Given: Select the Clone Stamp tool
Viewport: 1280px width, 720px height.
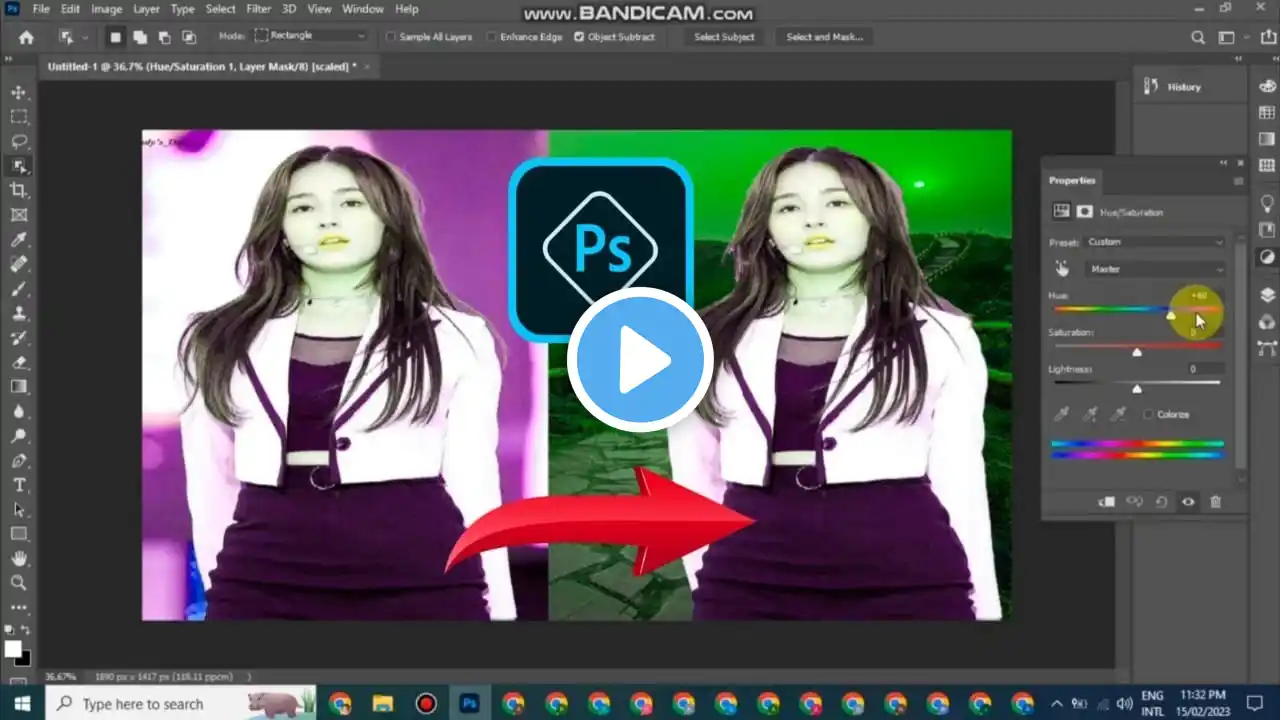Looking at the screenshot, I should point(18,313).
